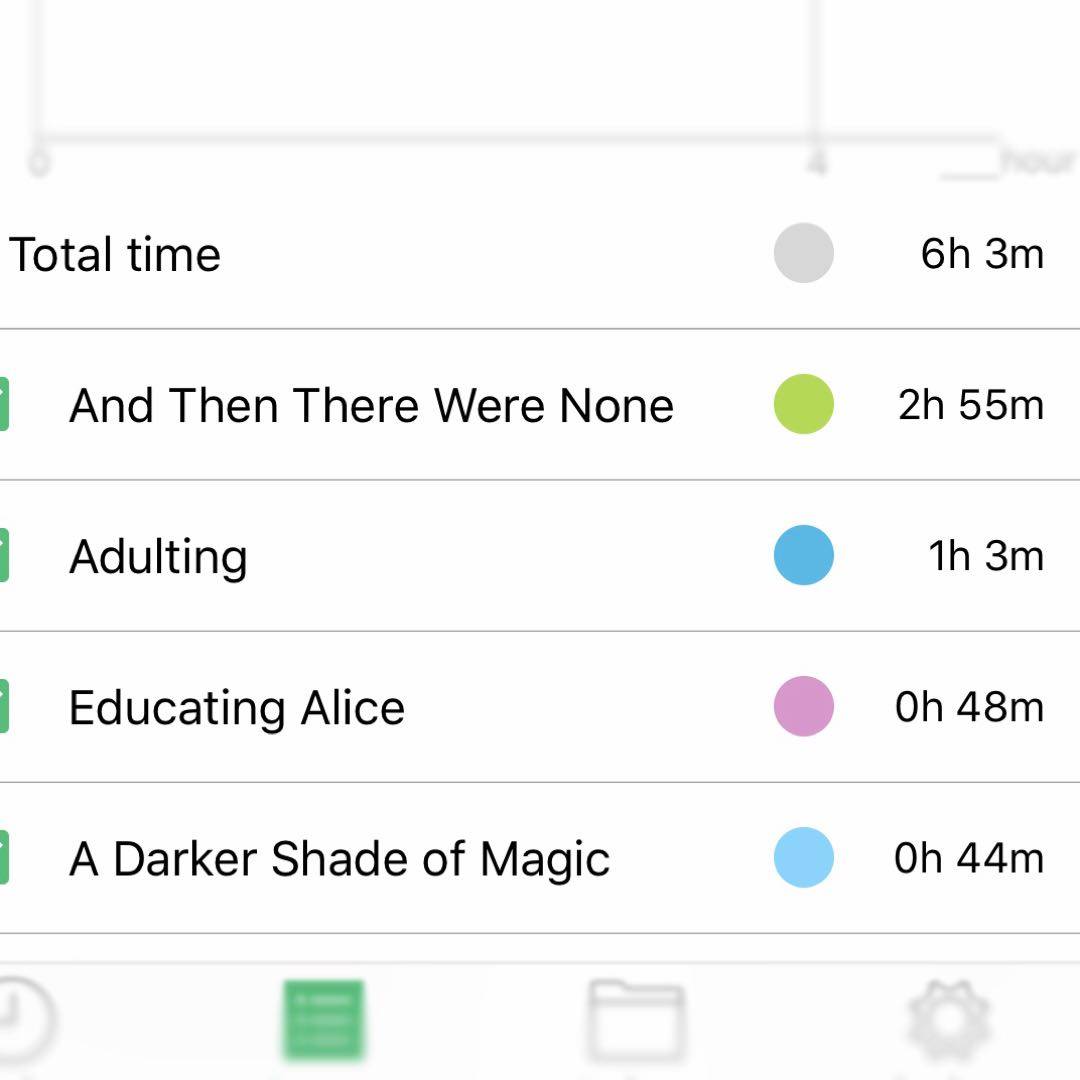Viewport: 1080px width, 1080px height.
Task: Select the green list tab icon
Action: click(323, 1020)
